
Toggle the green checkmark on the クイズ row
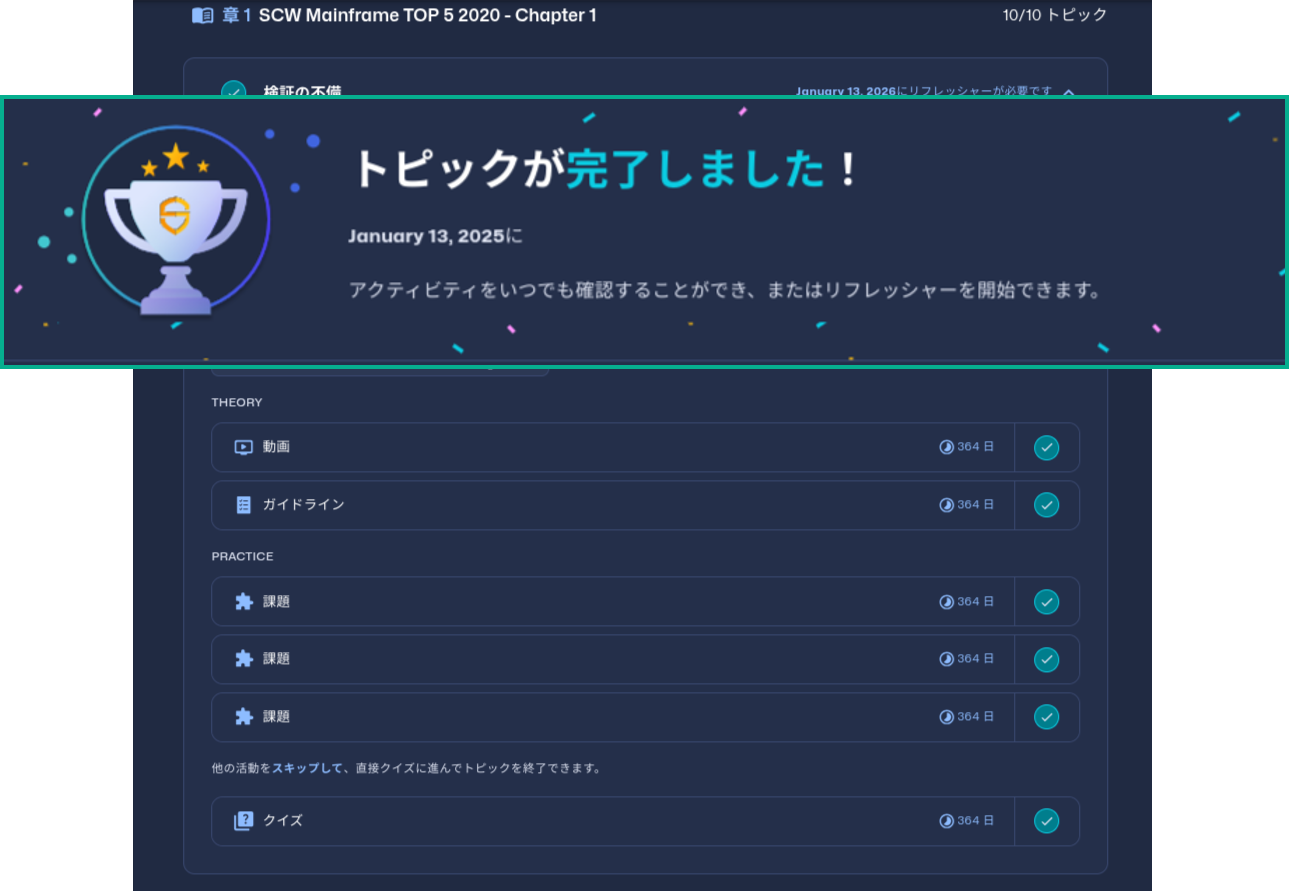tap(1046, 820)
